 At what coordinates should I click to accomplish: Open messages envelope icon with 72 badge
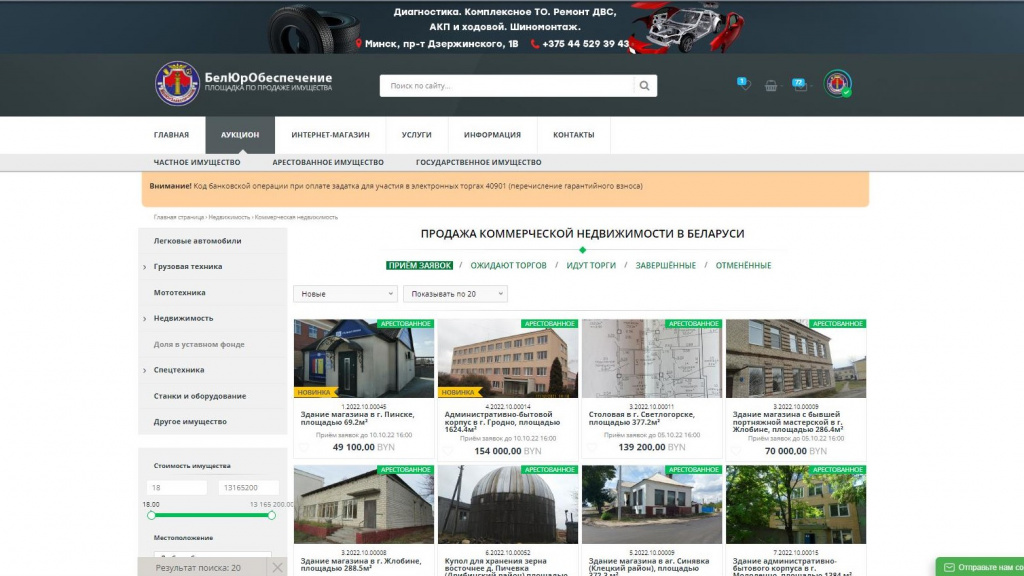[x=799, y=85]
